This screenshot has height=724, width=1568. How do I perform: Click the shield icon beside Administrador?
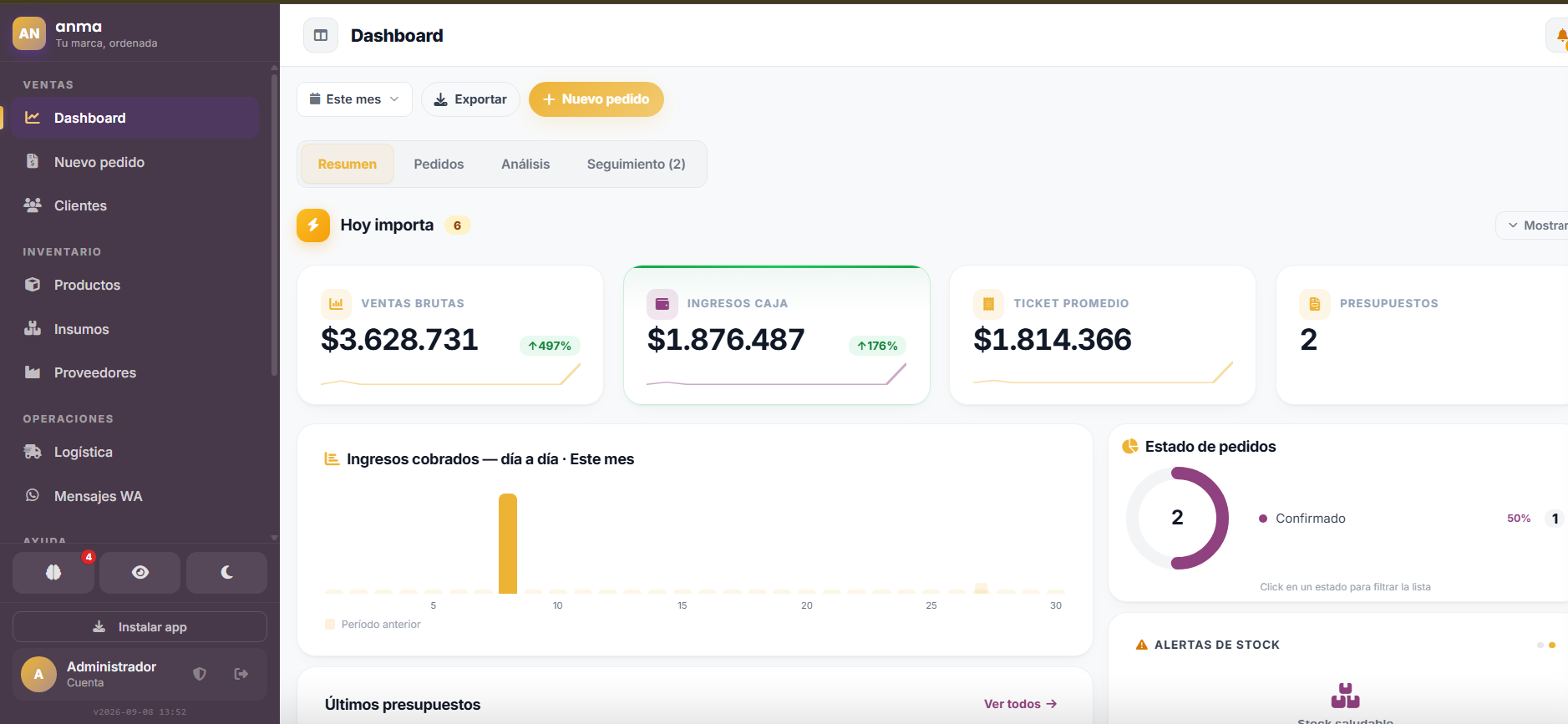coord(200,674)
